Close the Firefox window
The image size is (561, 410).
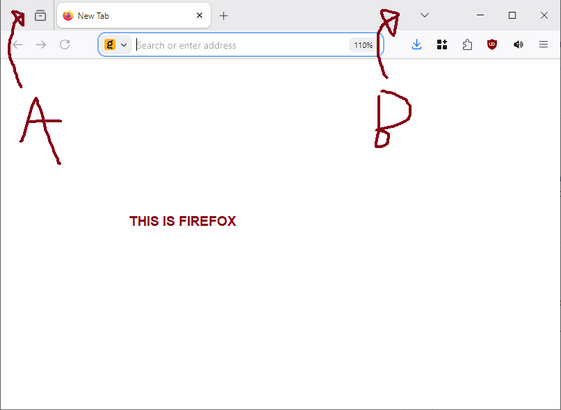tap(544, 15)
